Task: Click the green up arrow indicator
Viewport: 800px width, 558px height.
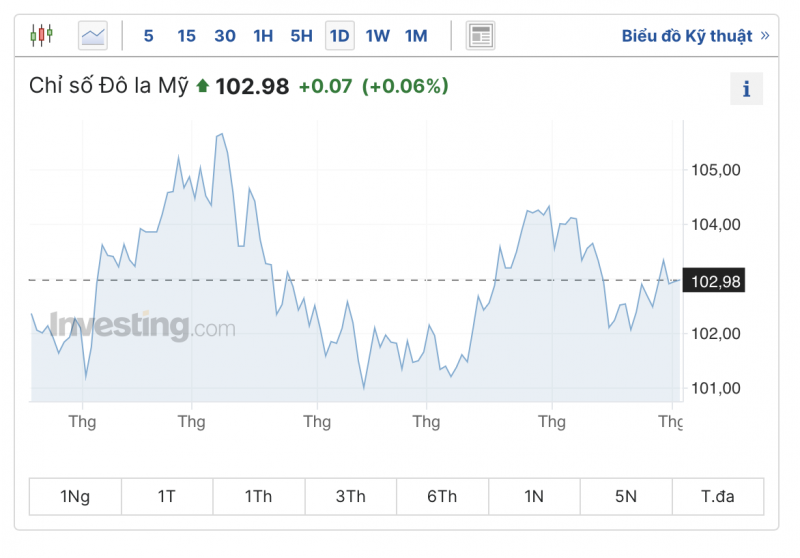Action: coord(203,86)
